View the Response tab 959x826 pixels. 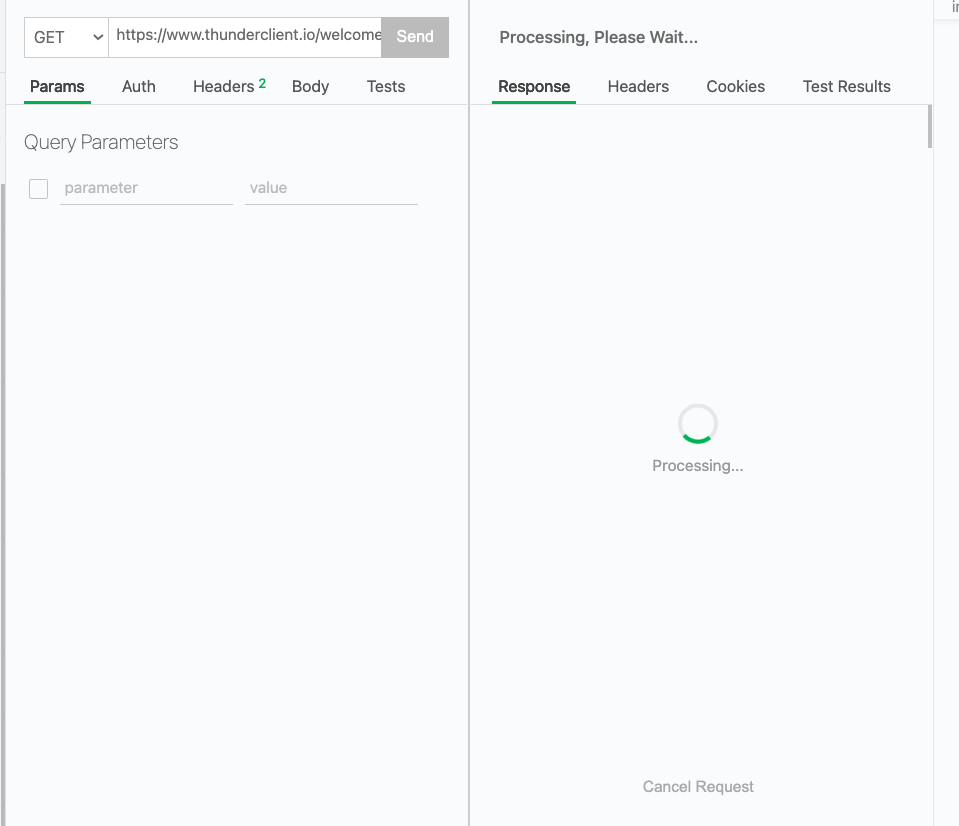click(533, 86)
